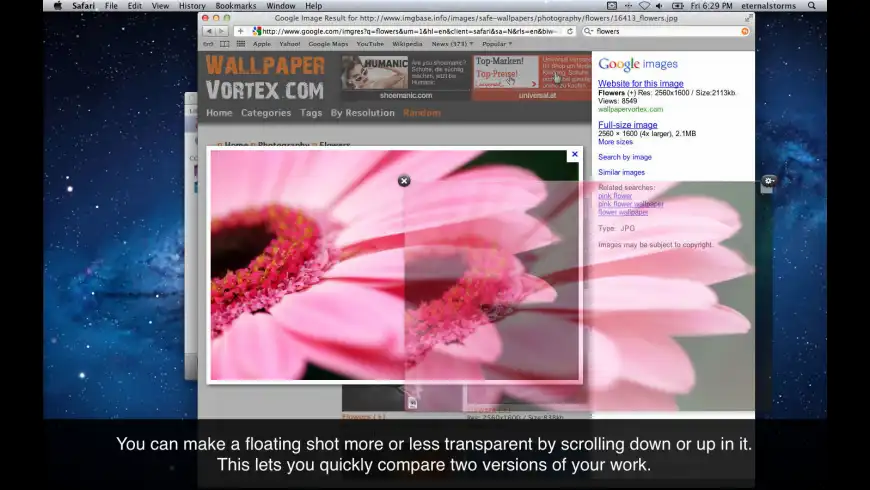Open related search flower wallpaper

(623, 212)
